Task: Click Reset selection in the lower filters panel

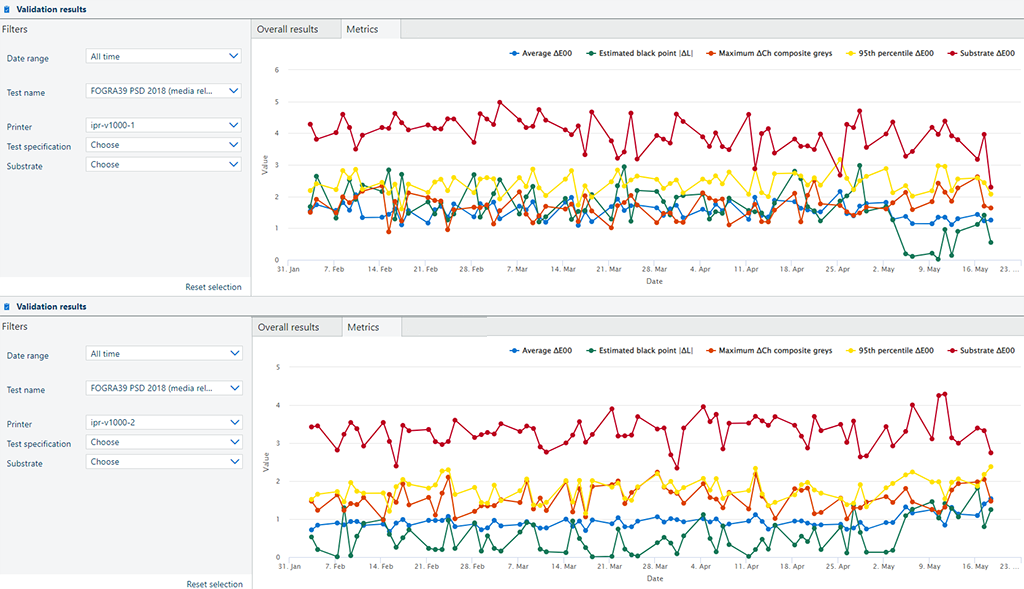Action: (214, 584)
